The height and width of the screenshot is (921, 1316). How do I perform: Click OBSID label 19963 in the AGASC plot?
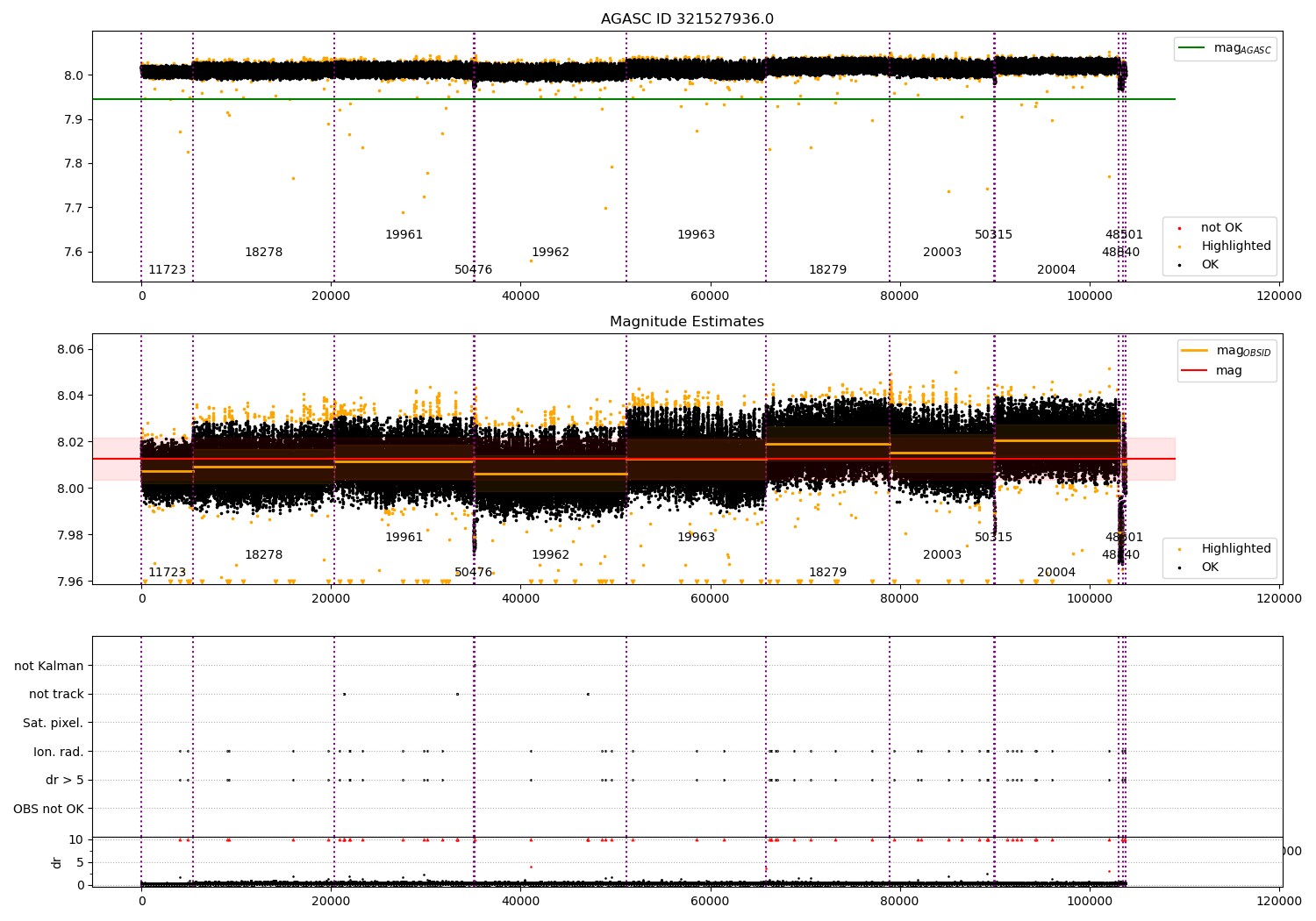point(696,235)
